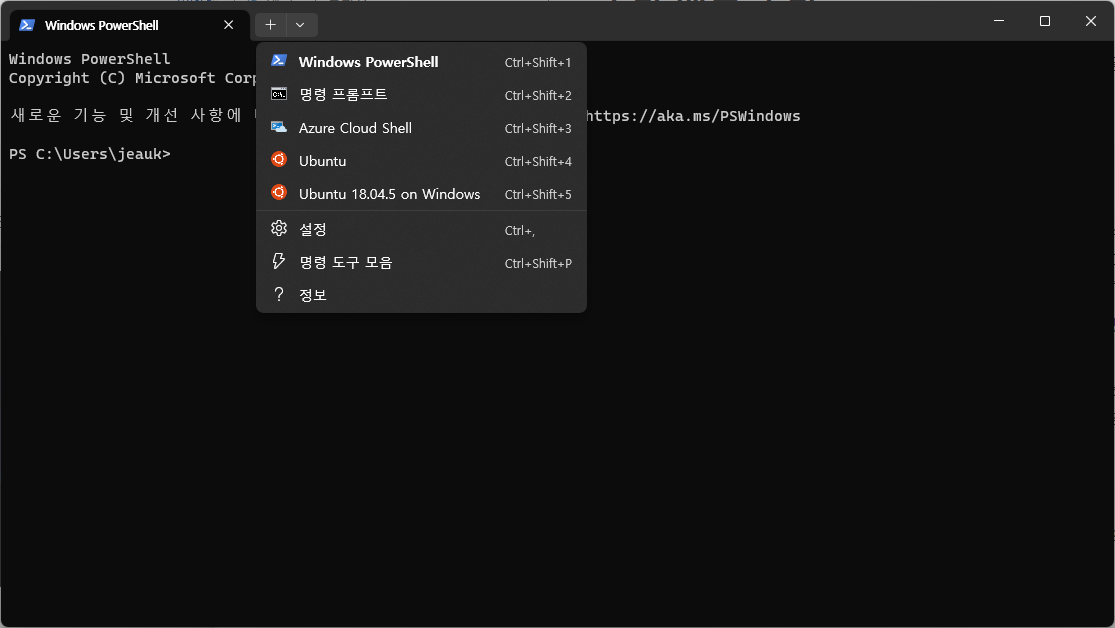Click the question mark icon next to 정보

[x=279, y=294]
